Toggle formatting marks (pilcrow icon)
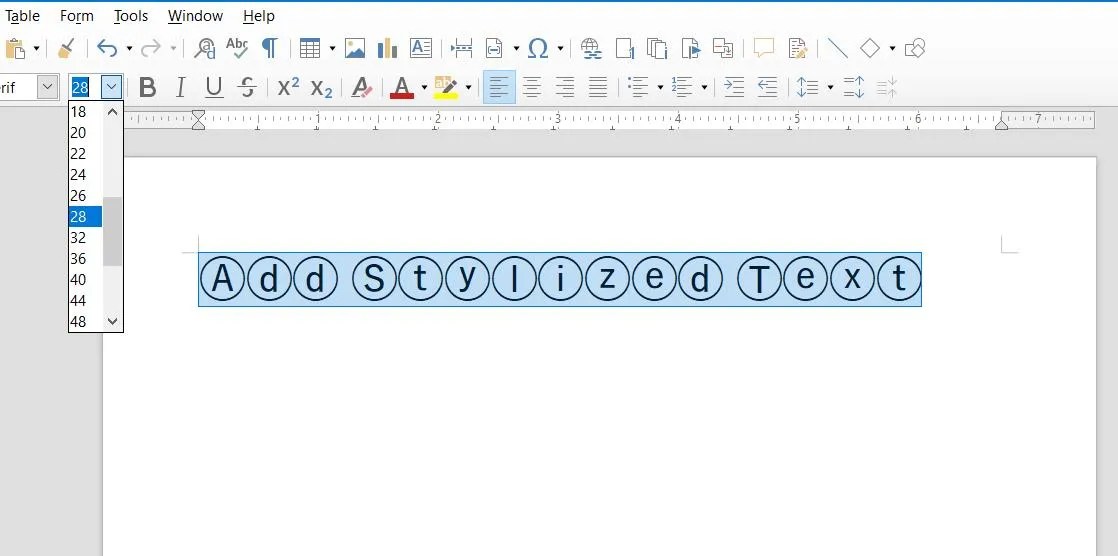Viewport: 1118px width, 556px height. click(x=270, y=48)
